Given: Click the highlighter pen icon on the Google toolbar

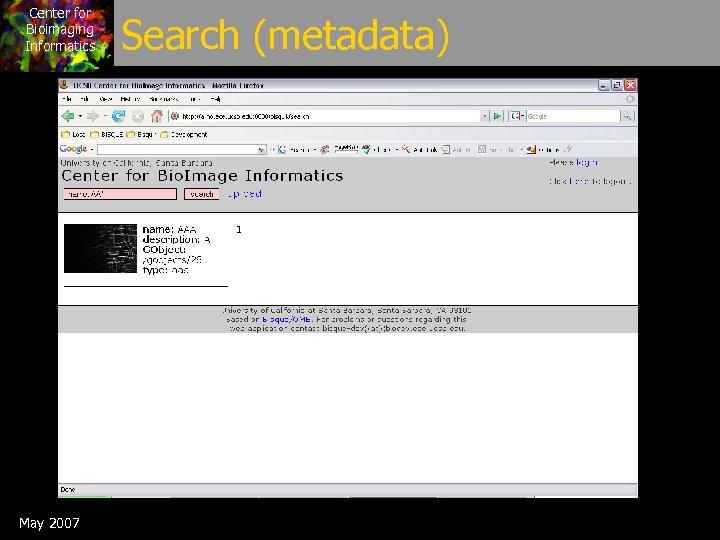Looking at the screenshot, I should (568, 149).
